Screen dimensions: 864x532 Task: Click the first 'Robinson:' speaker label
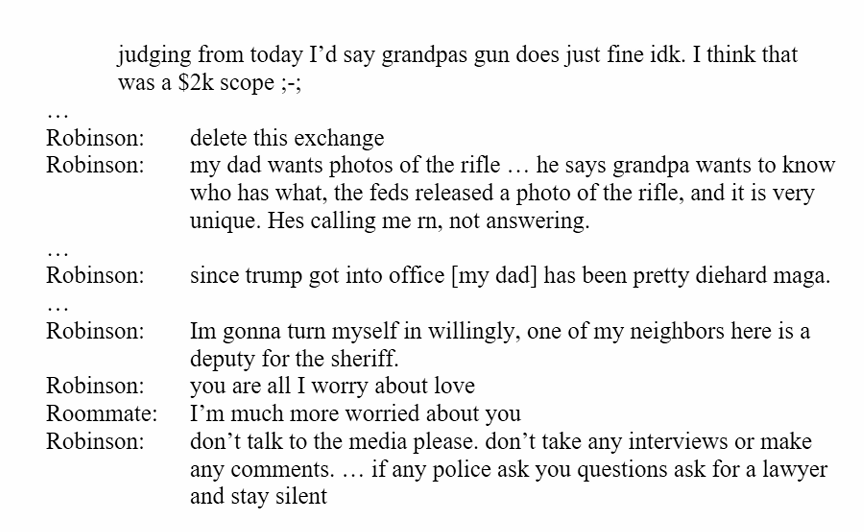click(95, 138)
